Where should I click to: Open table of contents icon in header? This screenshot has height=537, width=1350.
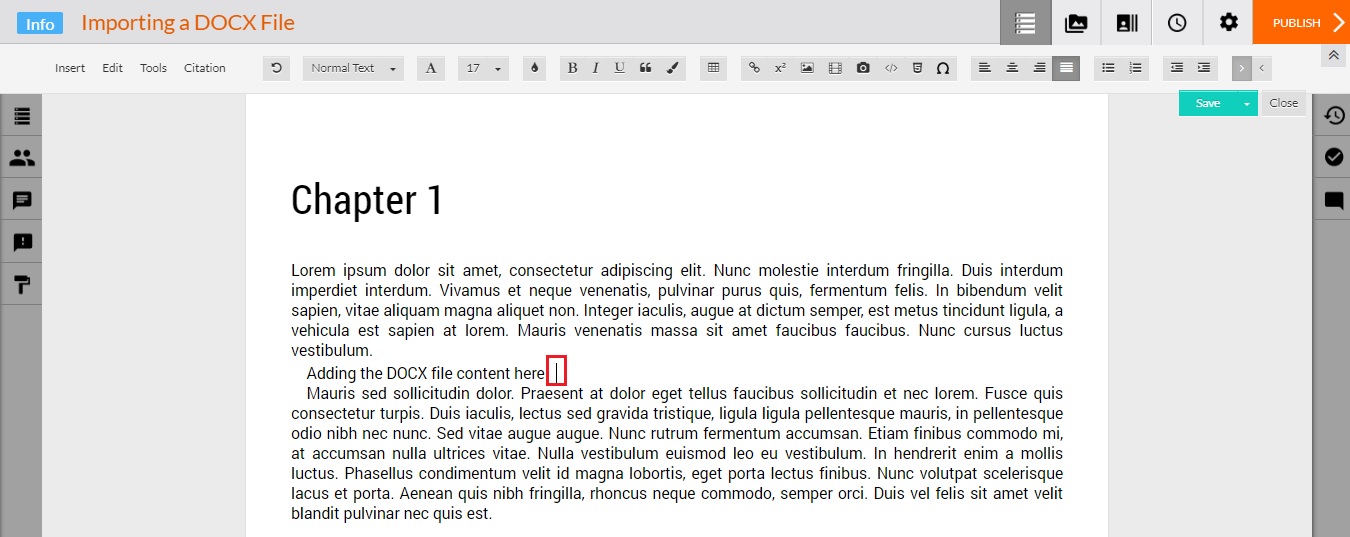(1026, 22)
